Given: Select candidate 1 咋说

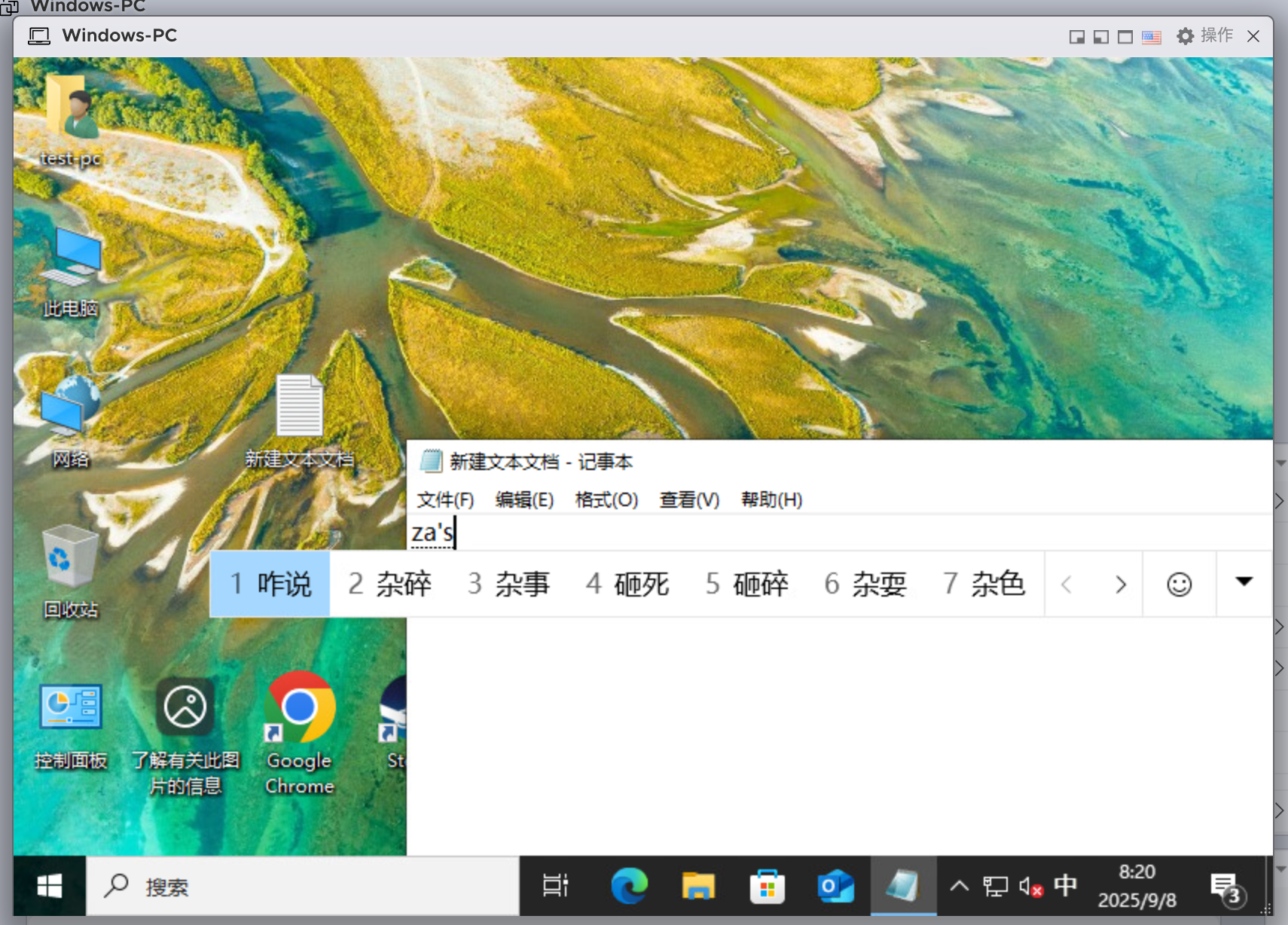Looking at the screenshot, I should coord(270,585).
